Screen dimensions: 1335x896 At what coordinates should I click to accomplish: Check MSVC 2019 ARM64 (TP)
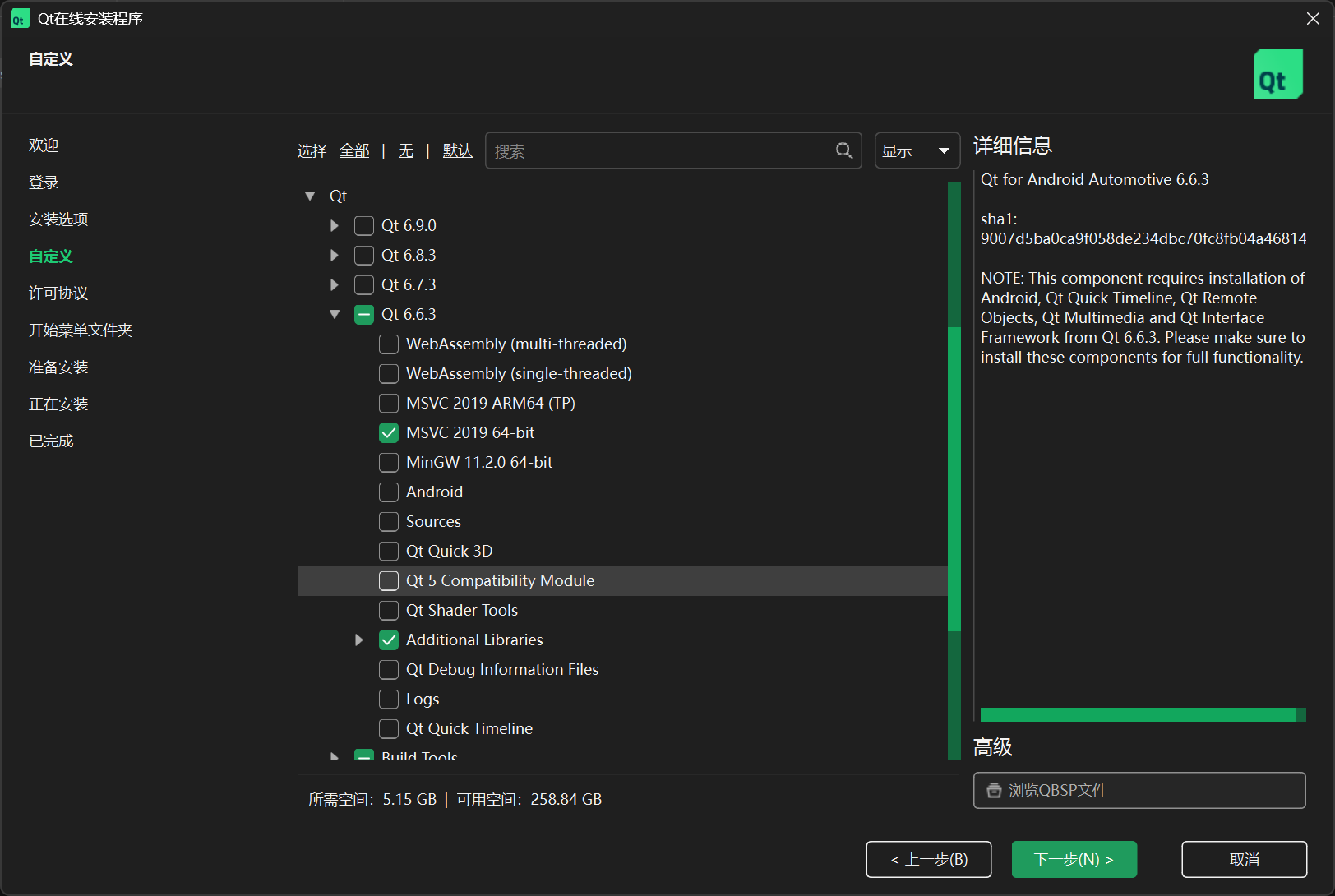tap(389, 404)
